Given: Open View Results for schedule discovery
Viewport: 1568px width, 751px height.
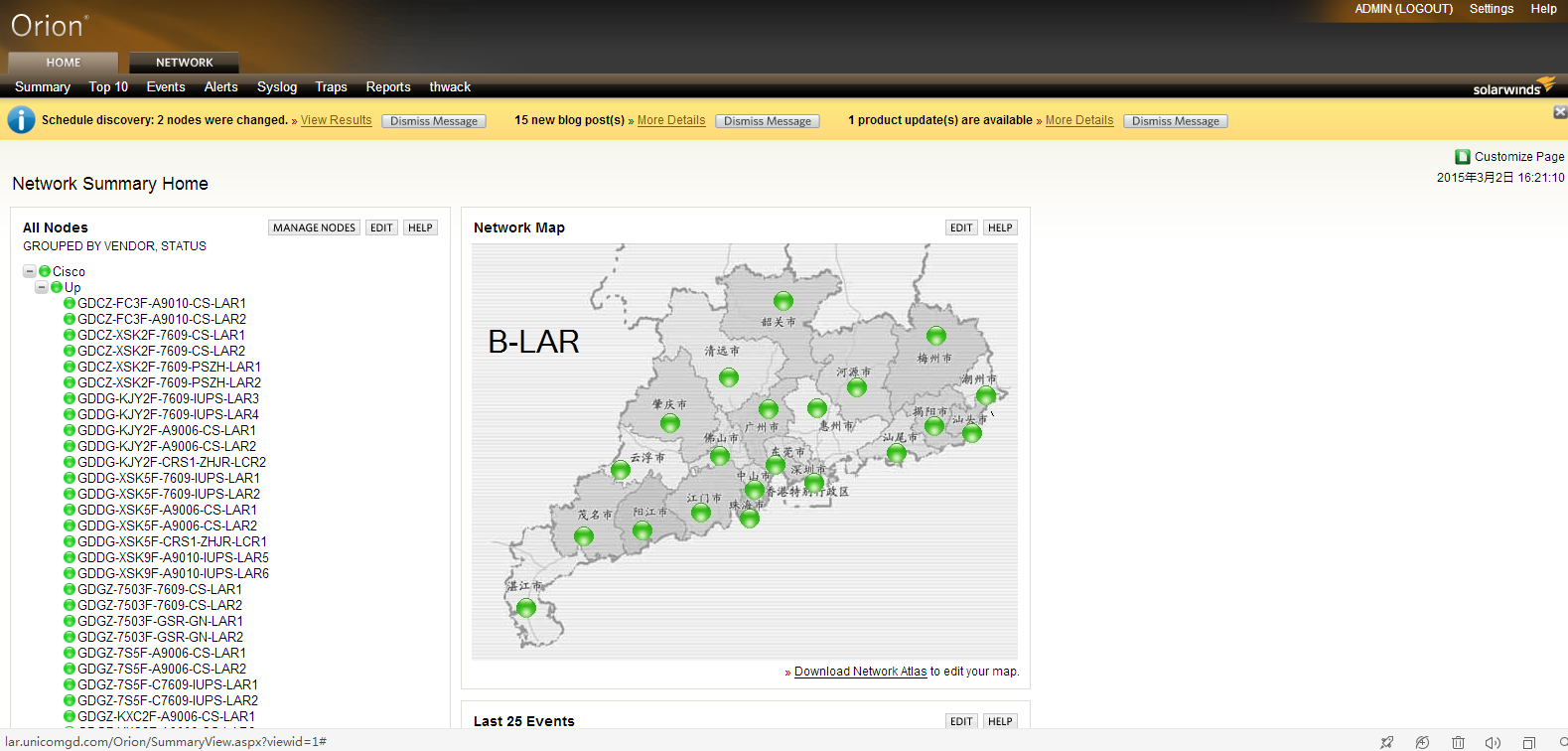Looking at the screenshot, I should point(337,120).
